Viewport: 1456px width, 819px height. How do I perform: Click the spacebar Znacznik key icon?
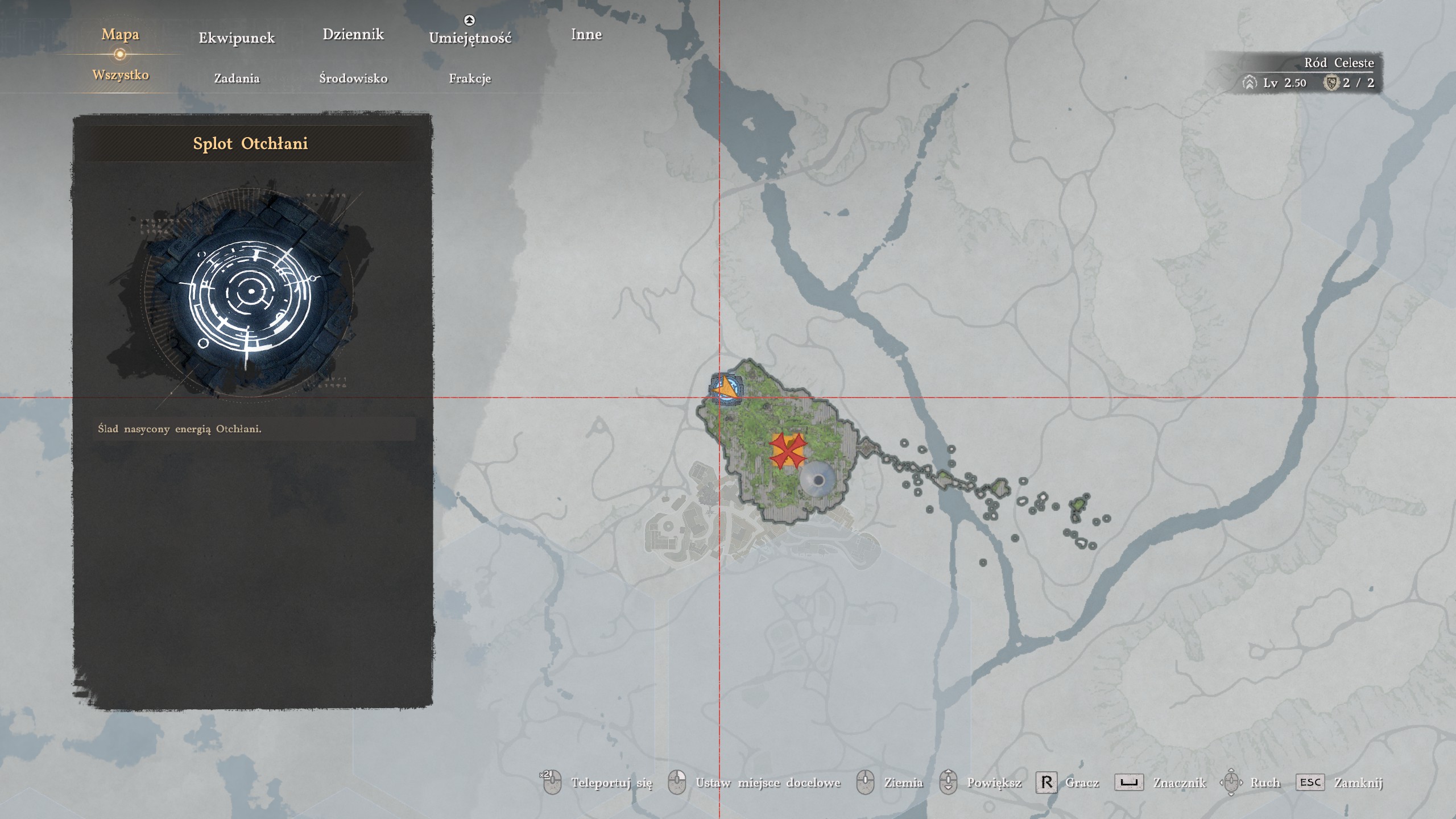coord(1128,783)
